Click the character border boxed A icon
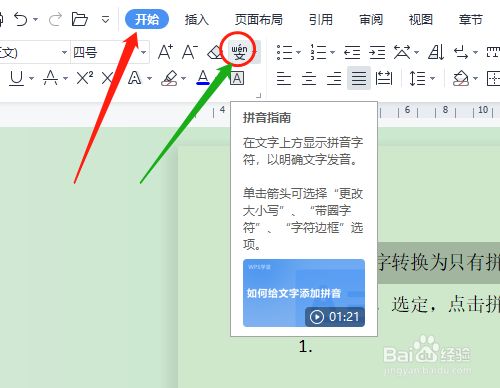500x388 pixels. click(237, 79)
